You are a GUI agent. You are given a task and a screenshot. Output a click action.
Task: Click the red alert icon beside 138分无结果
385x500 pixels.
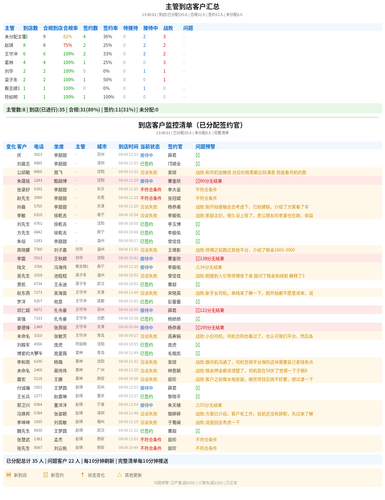197,259
